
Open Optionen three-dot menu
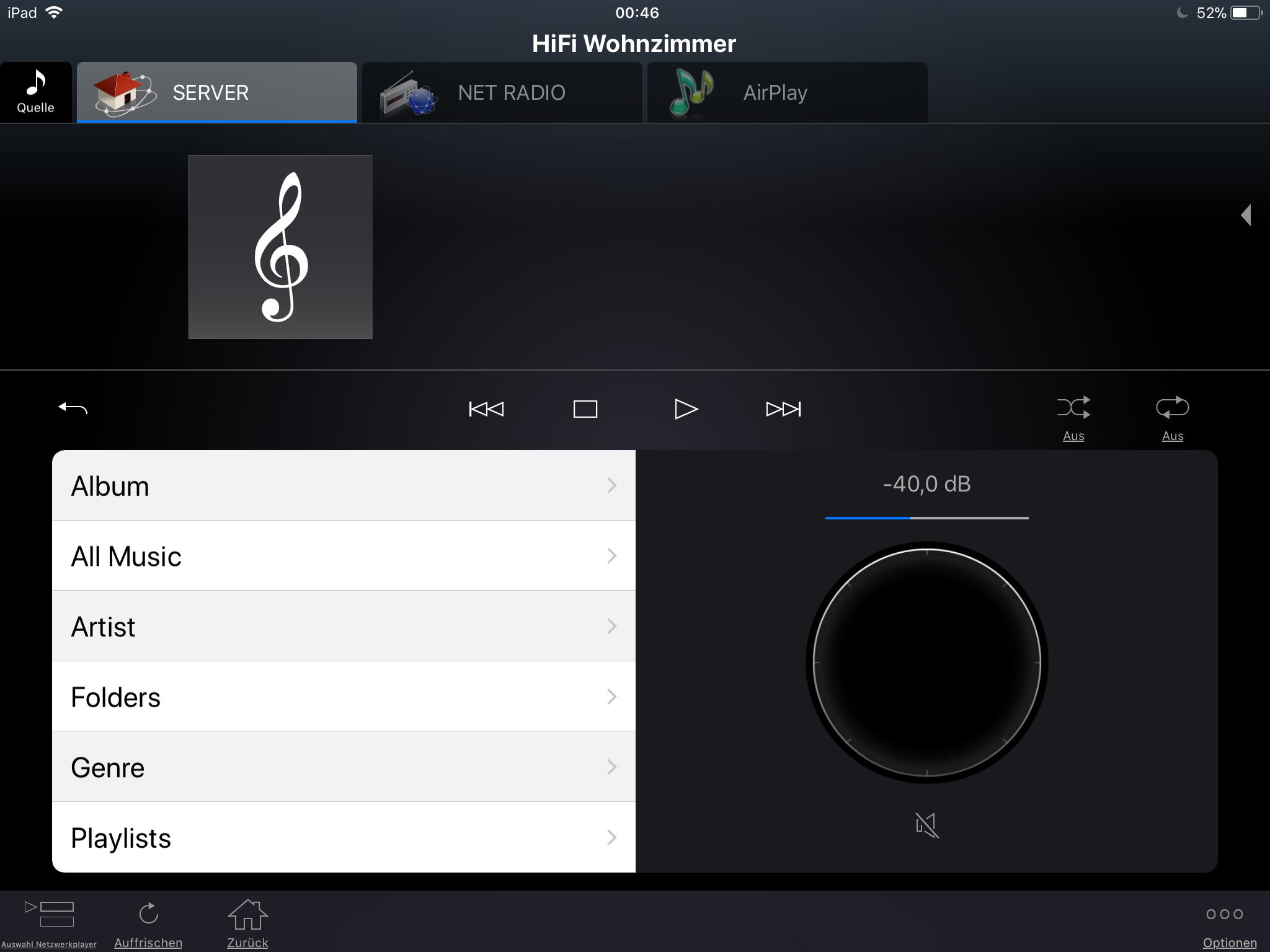1225,914
